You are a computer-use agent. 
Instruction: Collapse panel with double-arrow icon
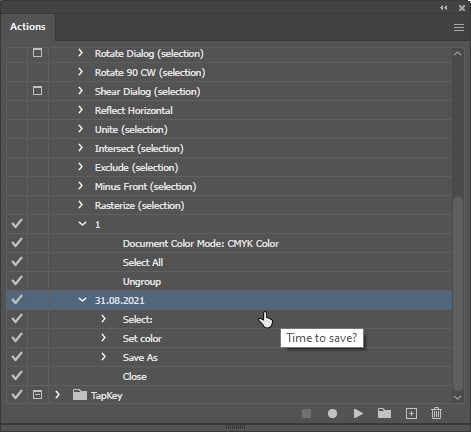click(x=443, y=8)
